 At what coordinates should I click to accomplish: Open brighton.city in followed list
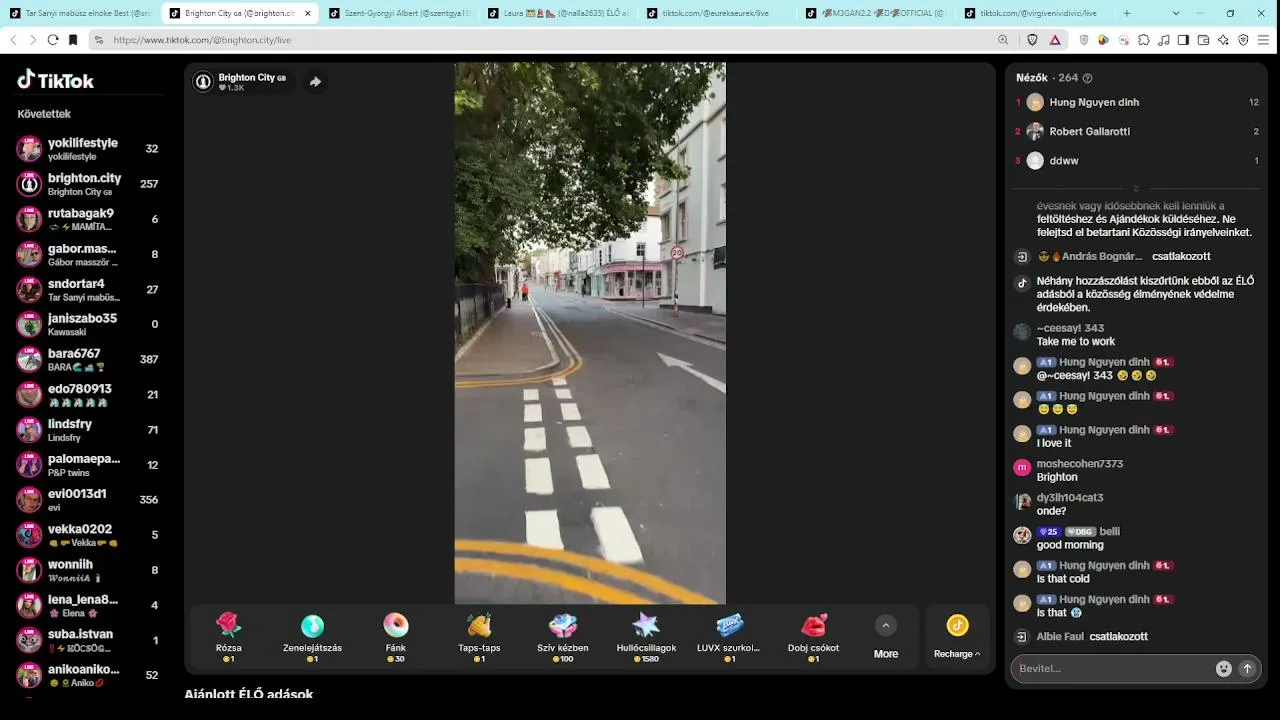pyautogui.click(x=89, y=184)
